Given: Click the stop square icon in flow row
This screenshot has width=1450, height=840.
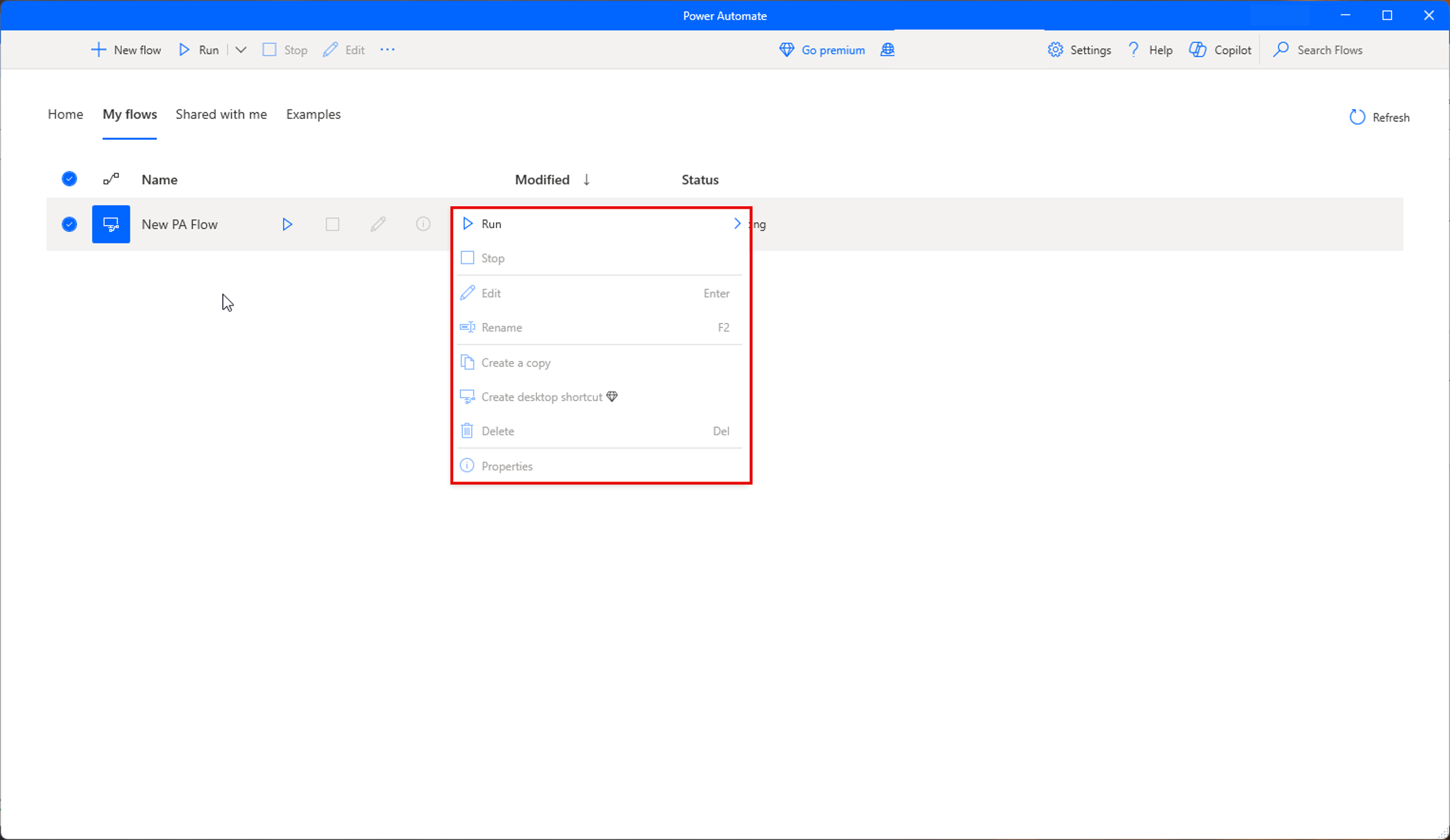Looking at the screenshot, I should click(x=333, y=224).
